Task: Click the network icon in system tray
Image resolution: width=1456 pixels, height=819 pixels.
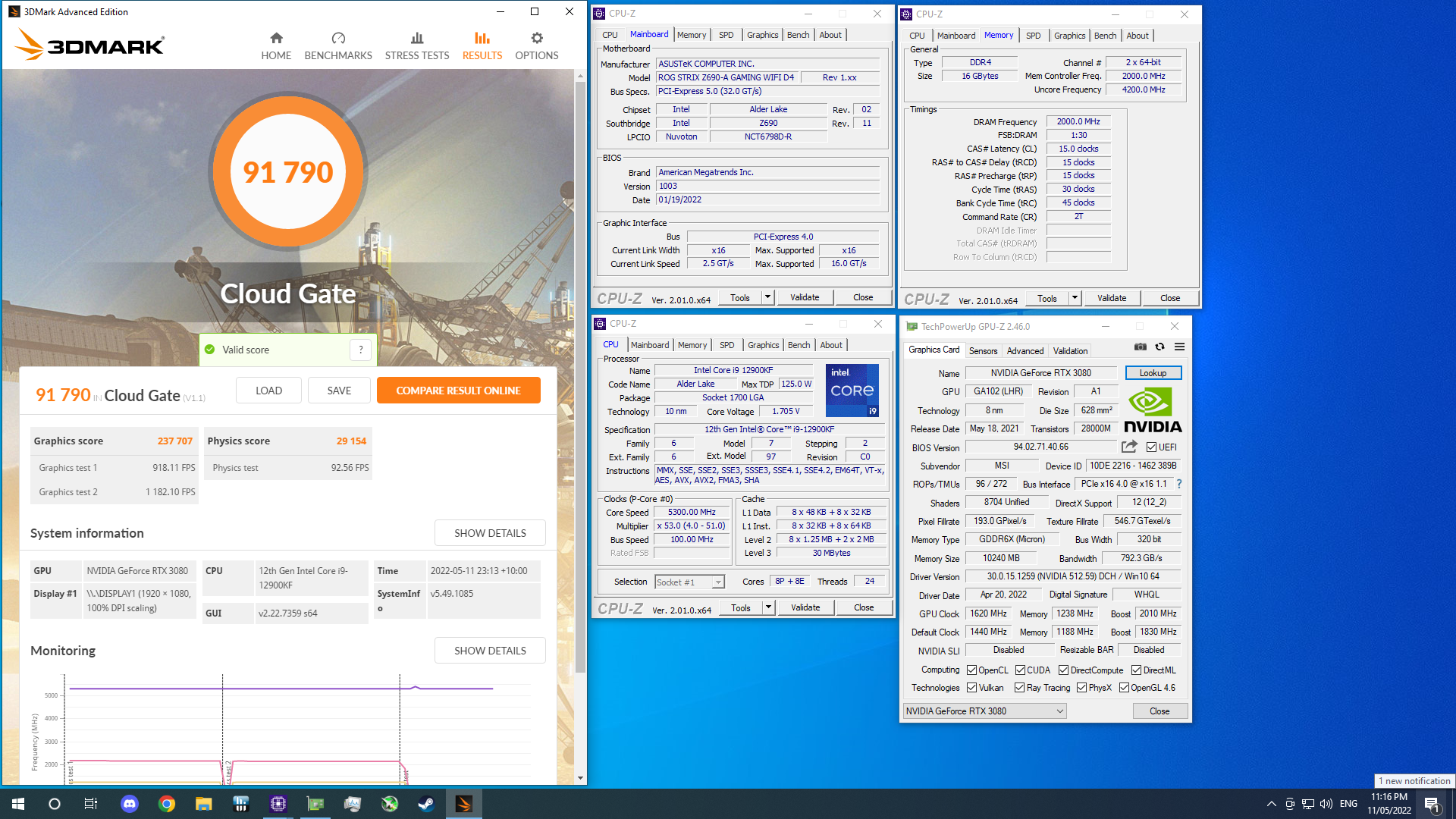Action: click(1308, 804)
